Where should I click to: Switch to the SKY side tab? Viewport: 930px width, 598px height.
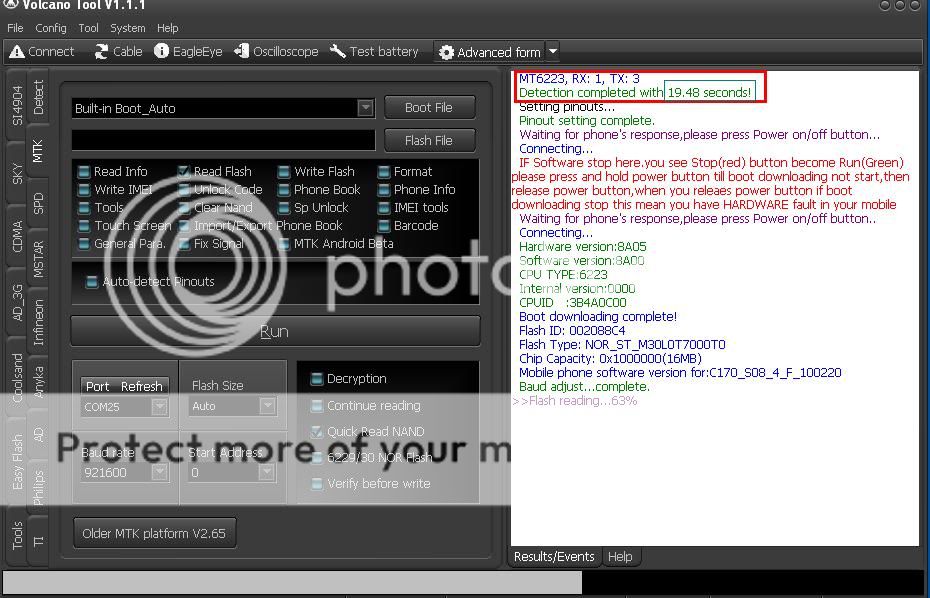point(17,173)
